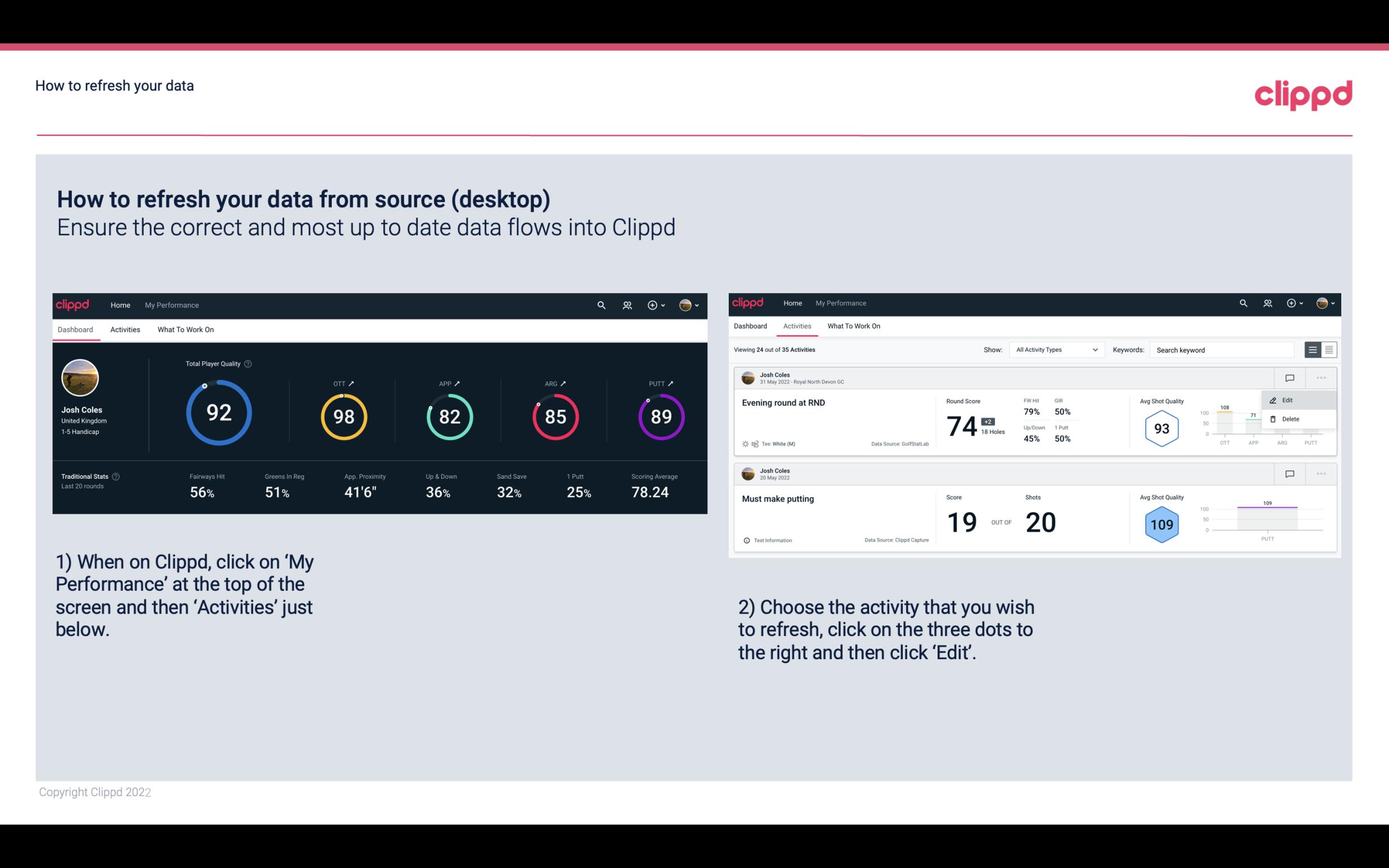Click the search icon in navigation bar
The width and height of the screenshot is (1389, 868).
(x=601, y=305)
